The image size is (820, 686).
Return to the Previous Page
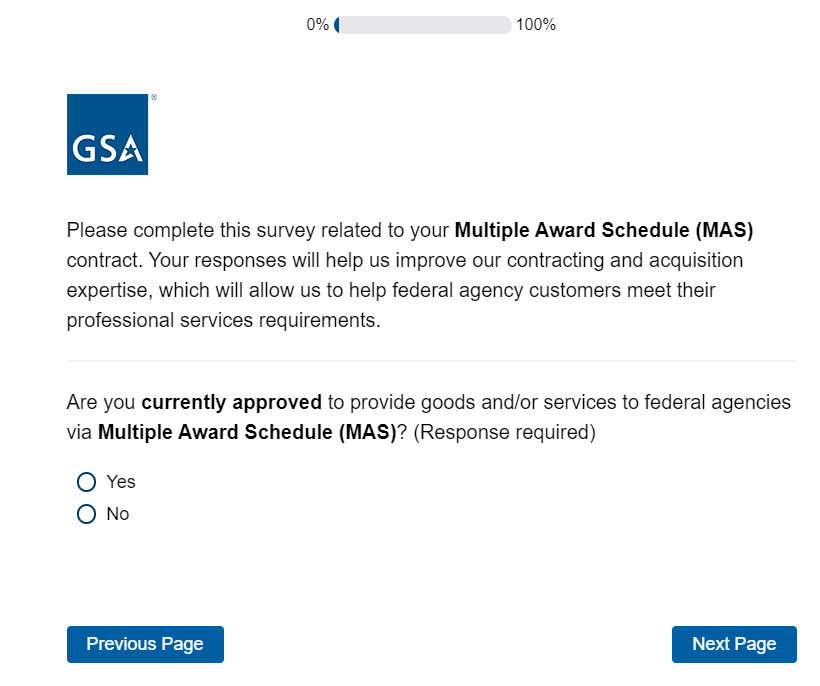(x=145, y=644)
